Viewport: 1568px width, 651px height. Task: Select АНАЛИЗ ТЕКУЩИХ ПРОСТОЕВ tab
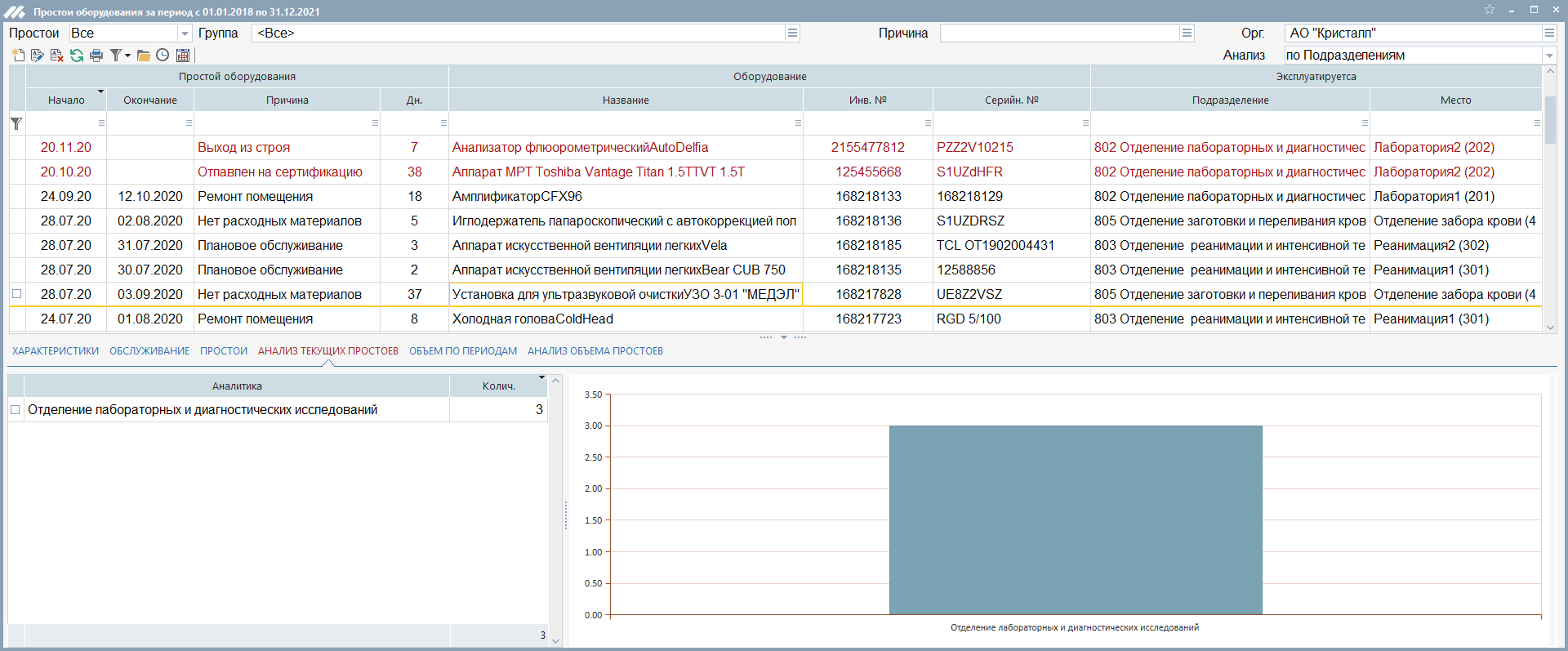(328, 351)
